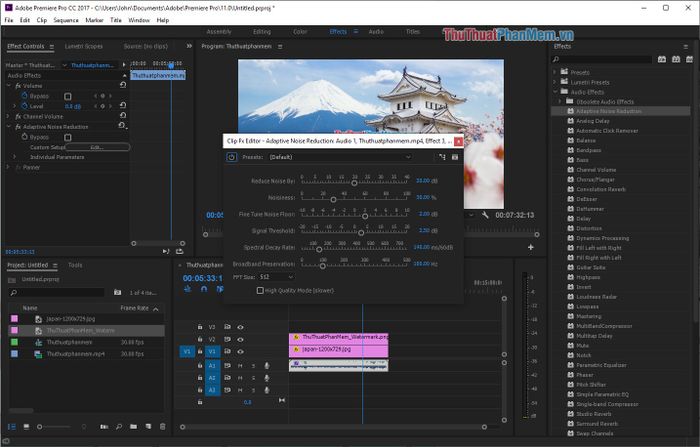This screenshot has height=447, width=700.
Task: Click the export icon at Effect Controls bottom
Action: [x=179, y=251]
